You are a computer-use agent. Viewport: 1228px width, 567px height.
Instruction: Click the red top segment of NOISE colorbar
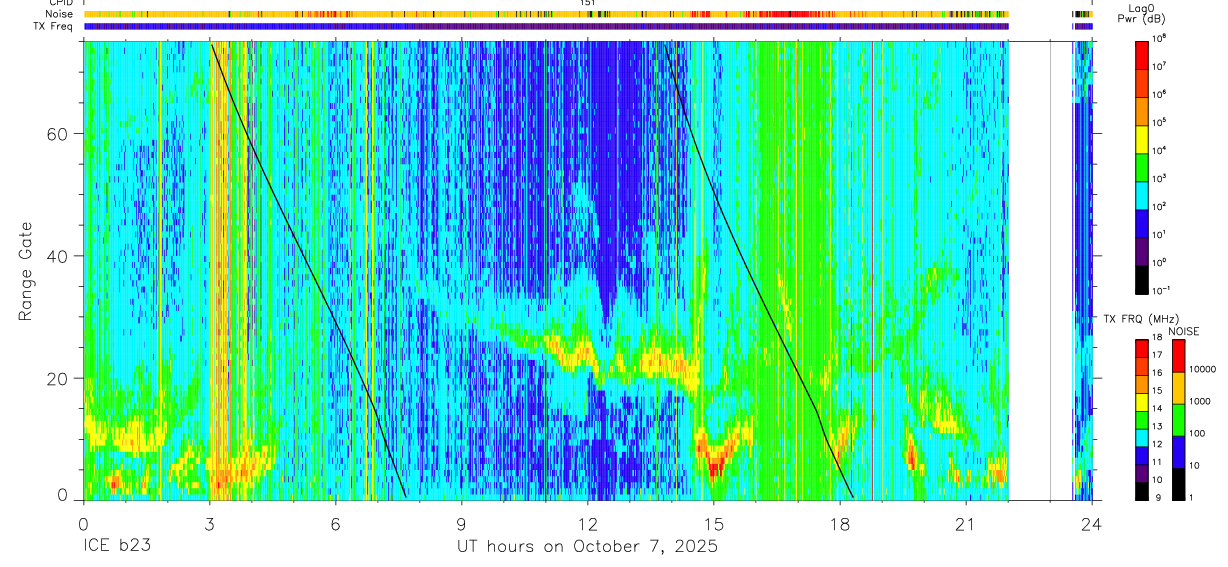[1179, 355]
